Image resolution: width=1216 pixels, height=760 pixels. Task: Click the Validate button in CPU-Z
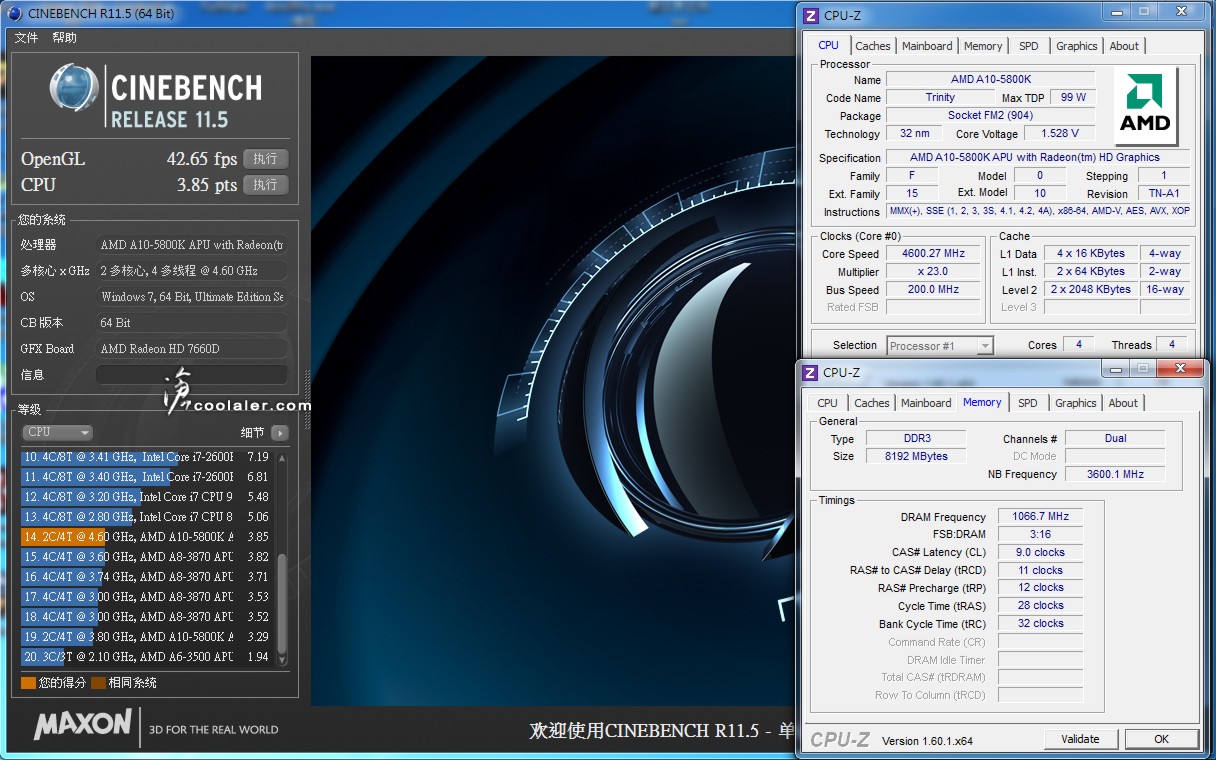(x=1080, y=739)
